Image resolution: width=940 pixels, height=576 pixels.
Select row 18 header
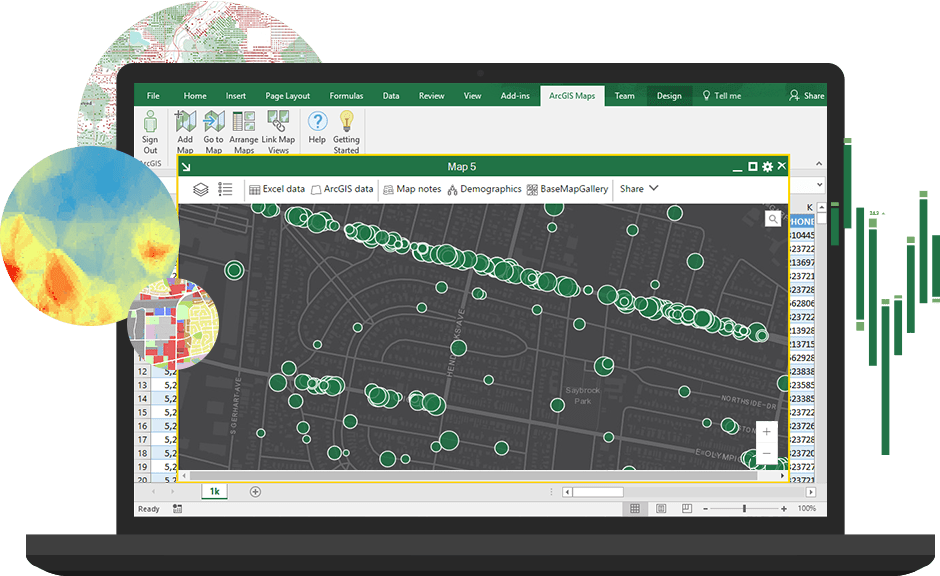pos(143,454)
